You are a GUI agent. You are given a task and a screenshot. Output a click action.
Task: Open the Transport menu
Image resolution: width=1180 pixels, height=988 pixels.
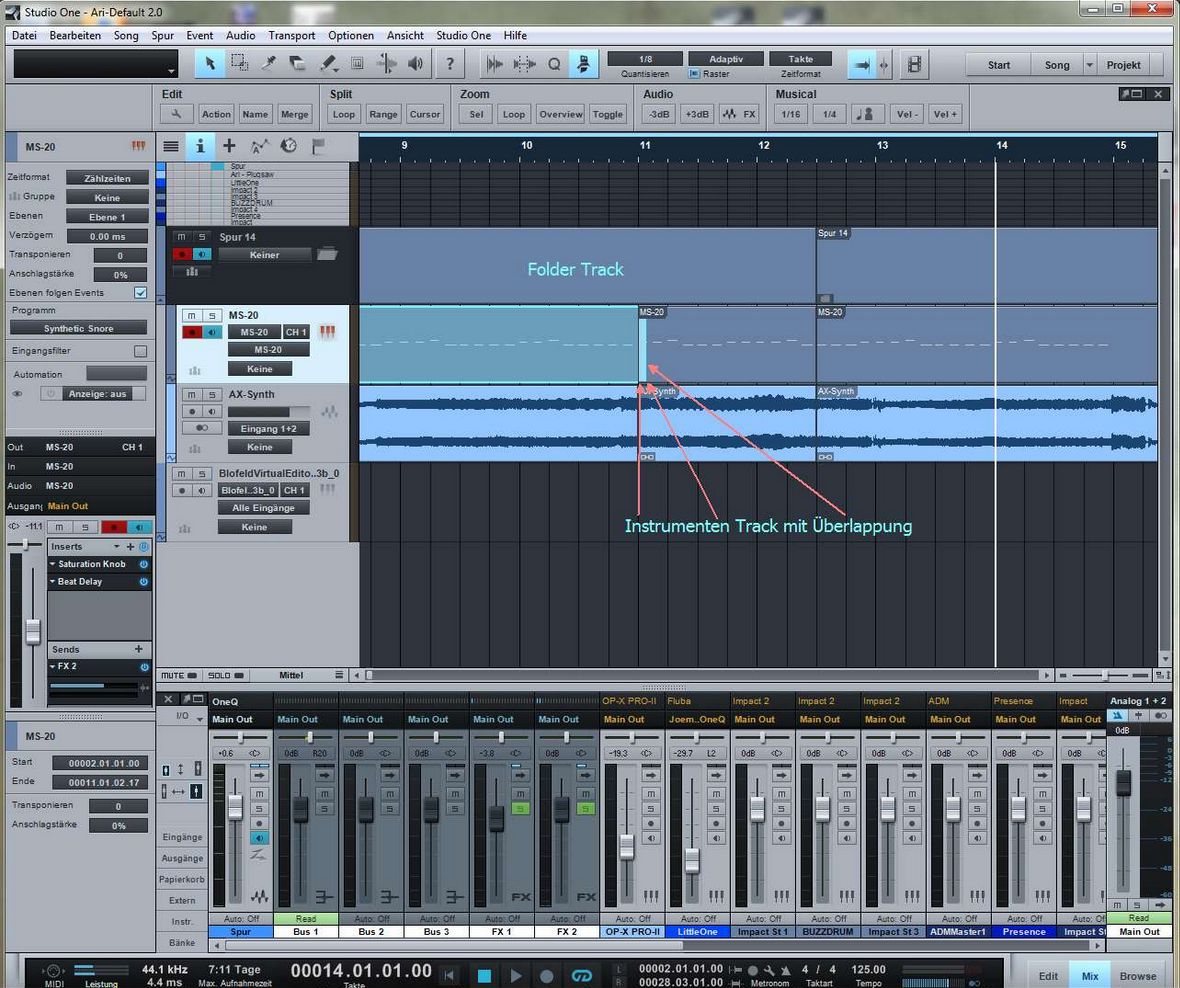click(292, 35)
